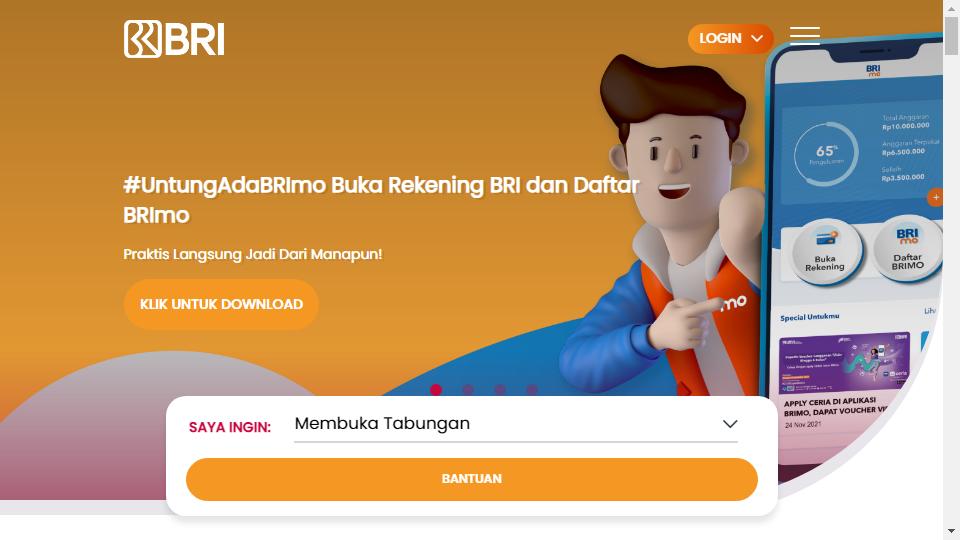Click the orange plus icon on phone mockup
Viewport: 960px width, 540px height.
pyautogui.click(x=935, y=197)
